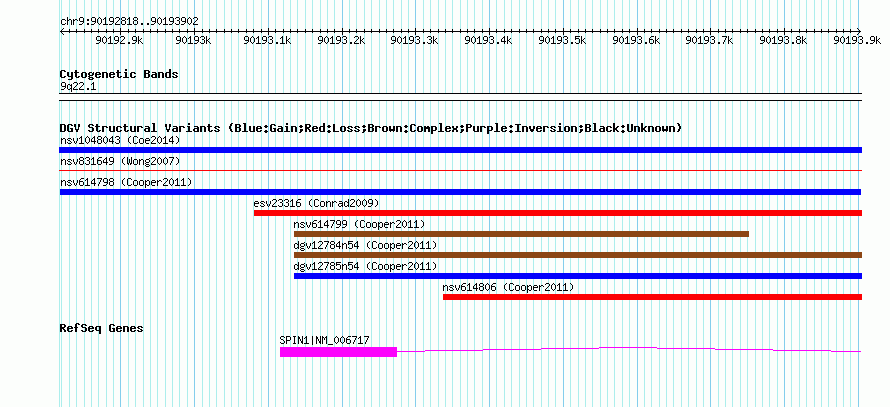Select the dgv12785n54 (Cooper2011) label

pos(366,266)
